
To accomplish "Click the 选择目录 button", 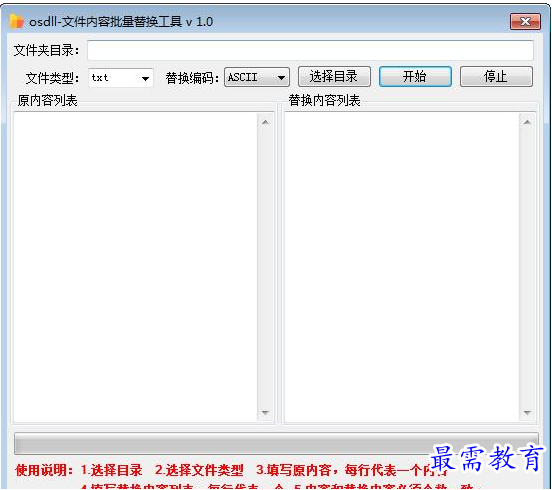I will coord(334,76).
